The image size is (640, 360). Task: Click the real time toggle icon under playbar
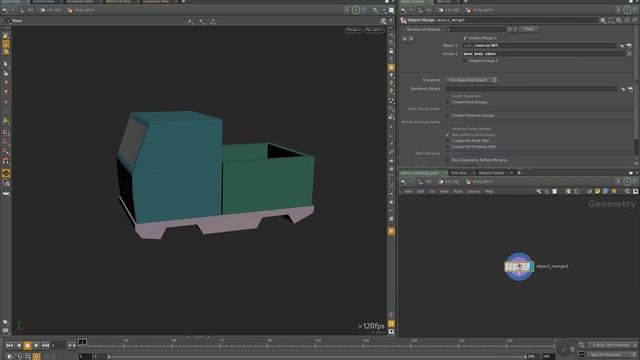point(36,356)
